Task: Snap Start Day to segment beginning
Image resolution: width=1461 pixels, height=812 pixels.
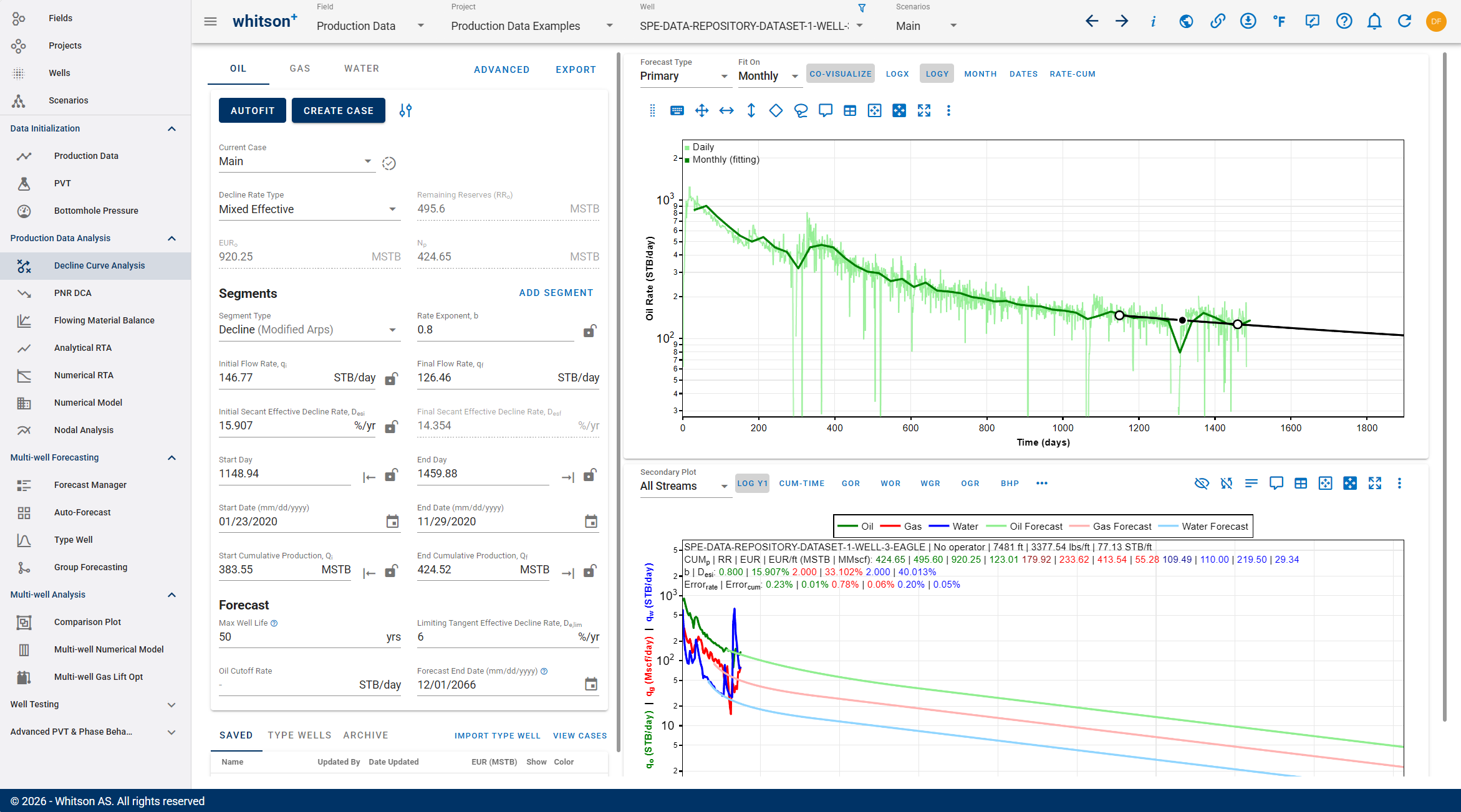Action: [x=369, y=477]
